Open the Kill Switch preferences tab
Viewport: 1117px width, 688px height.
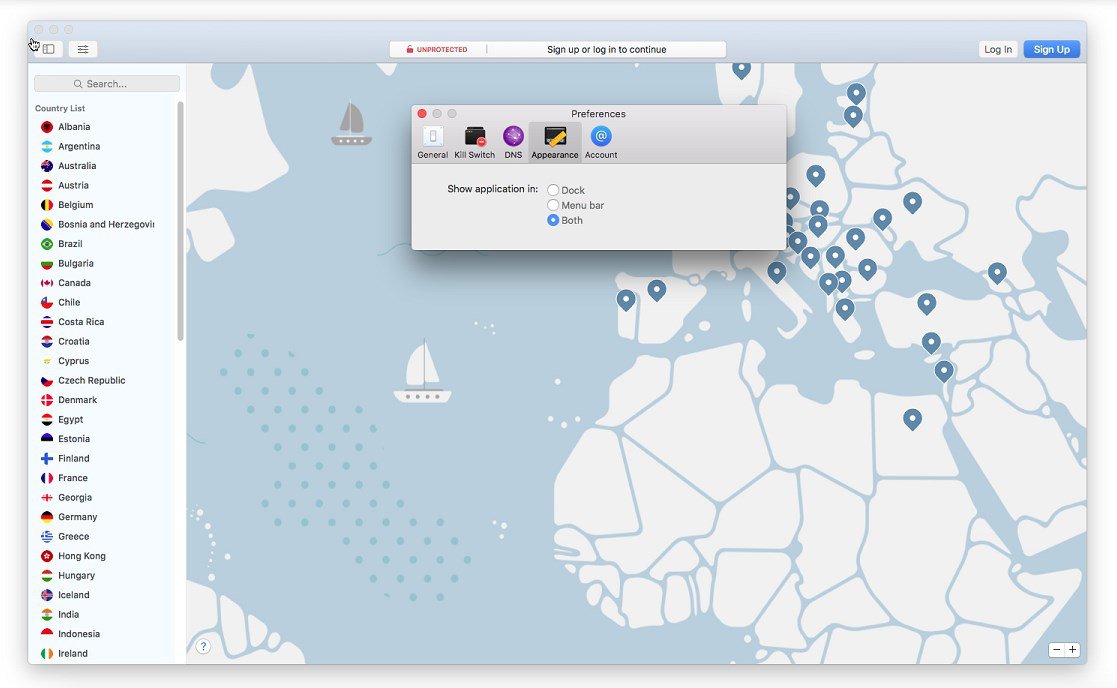474,142
